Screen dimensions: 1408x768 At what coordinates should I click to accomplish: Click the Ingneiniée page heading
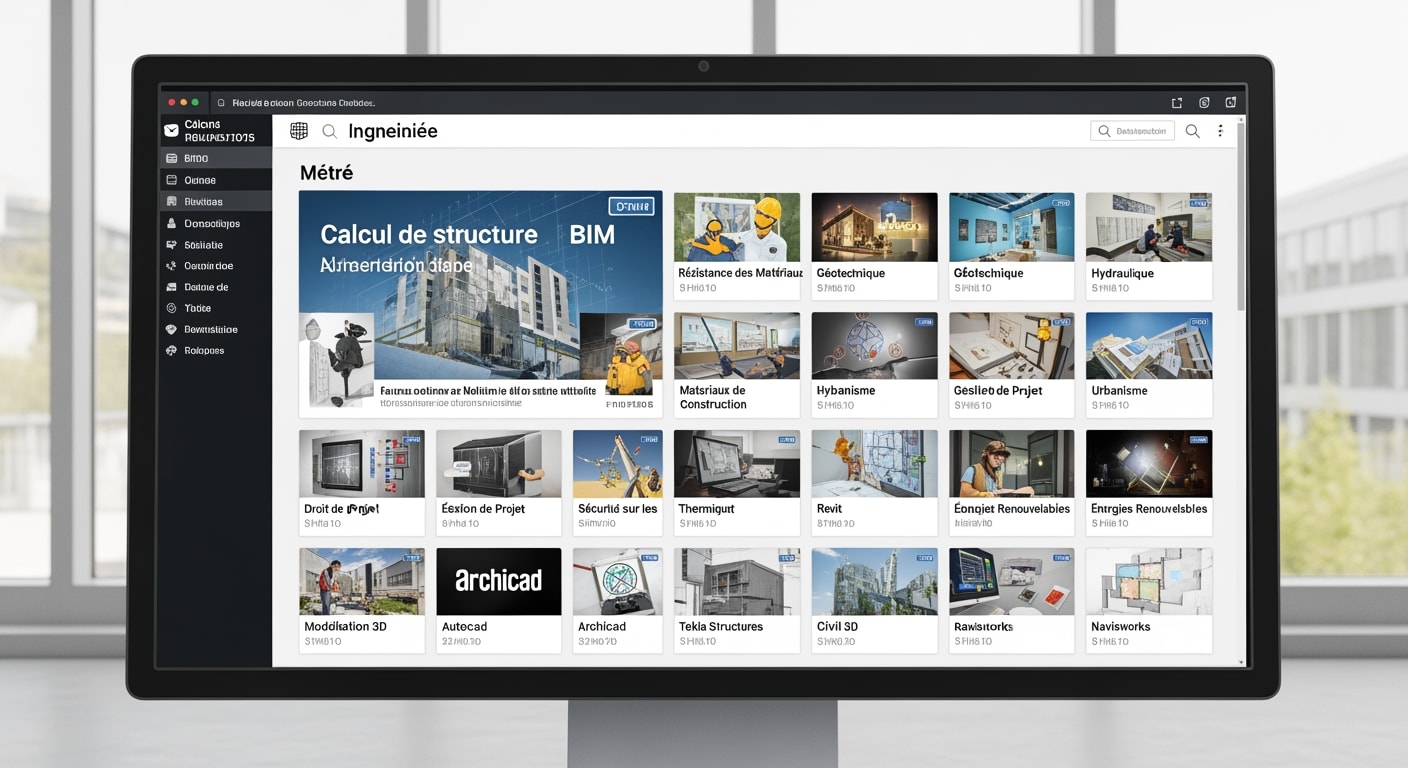click(393, 131)
